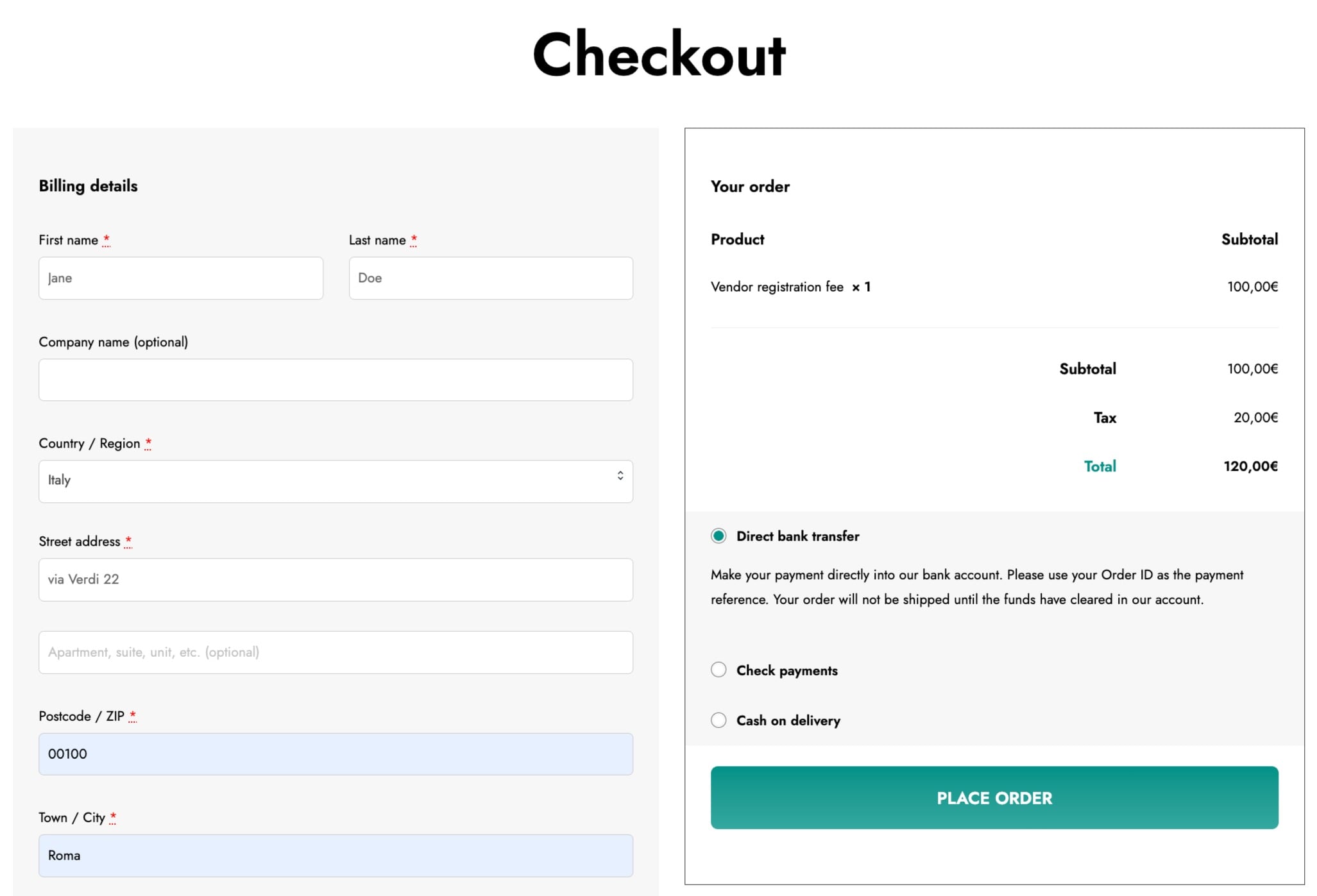The height and width of the screenshot is (896, 1317).
Task: Click the Apartment, suite, unit field
Action: coord(336,652)
